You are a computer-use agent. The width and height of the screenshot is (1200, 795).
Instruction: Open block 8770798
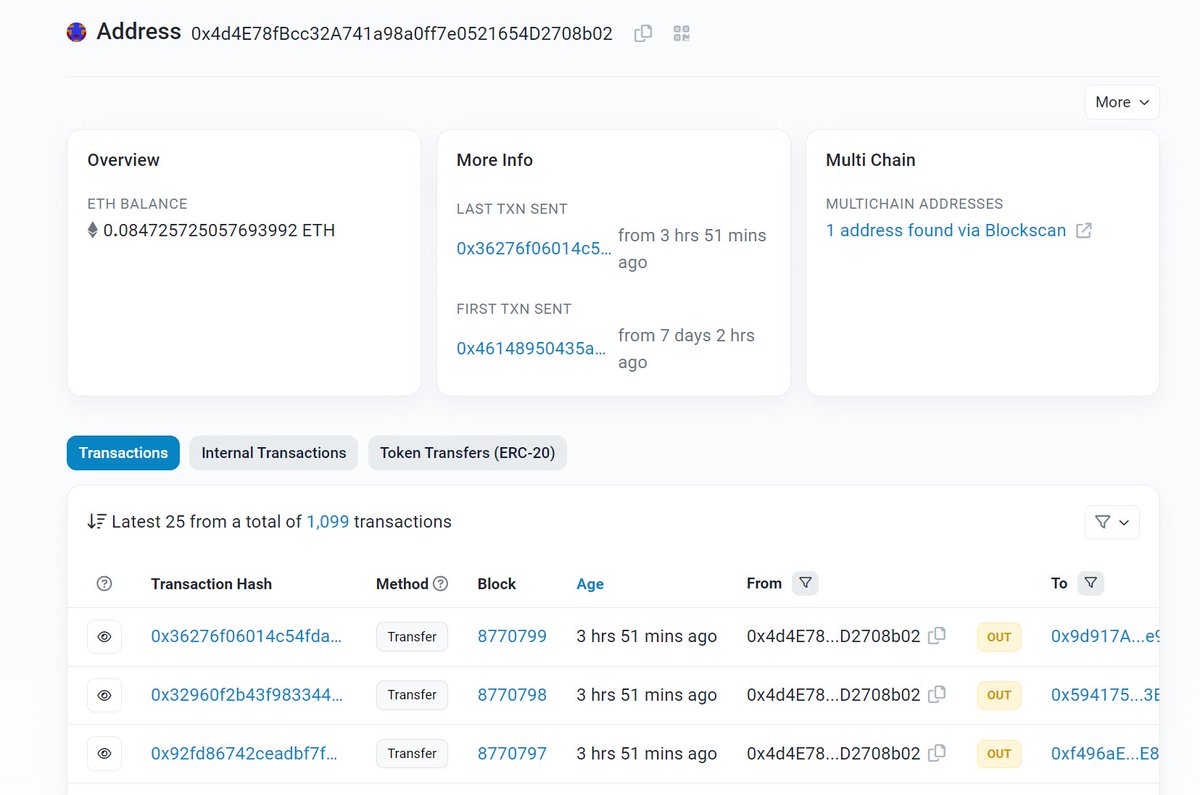coord(512,695)
